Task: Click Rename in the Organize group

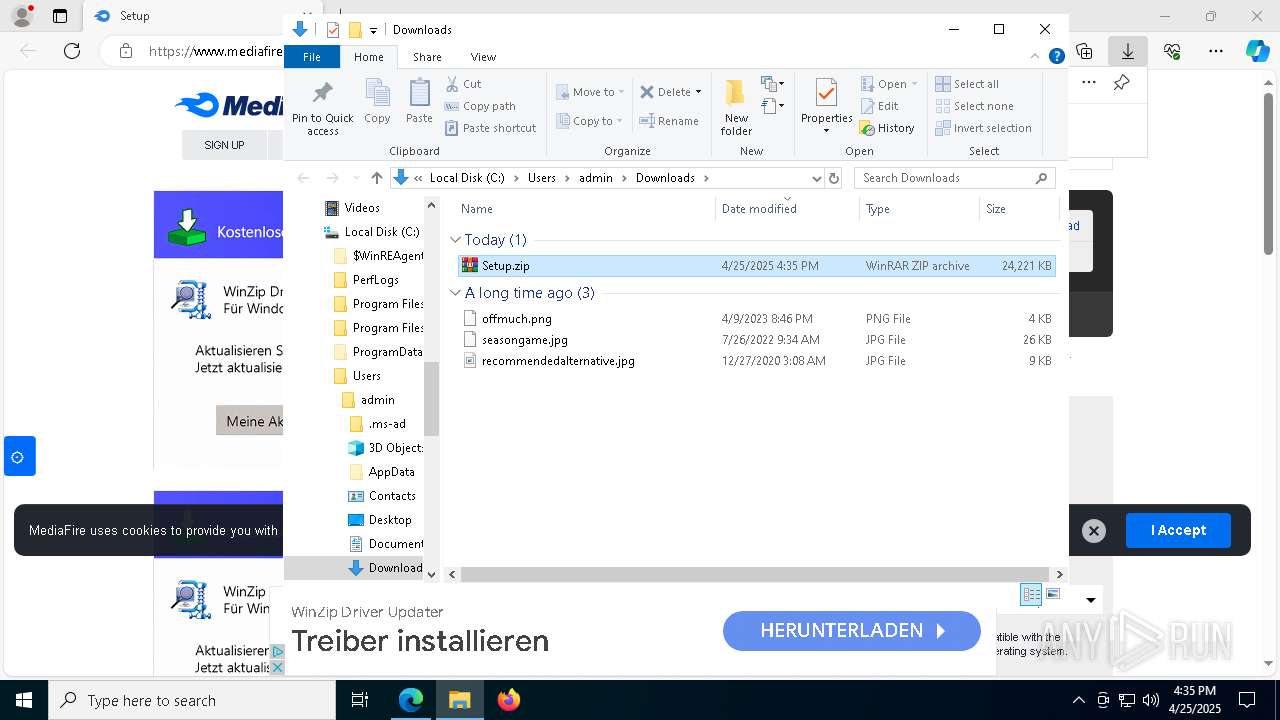Action: pyautogui.click(x=669, y=121)
